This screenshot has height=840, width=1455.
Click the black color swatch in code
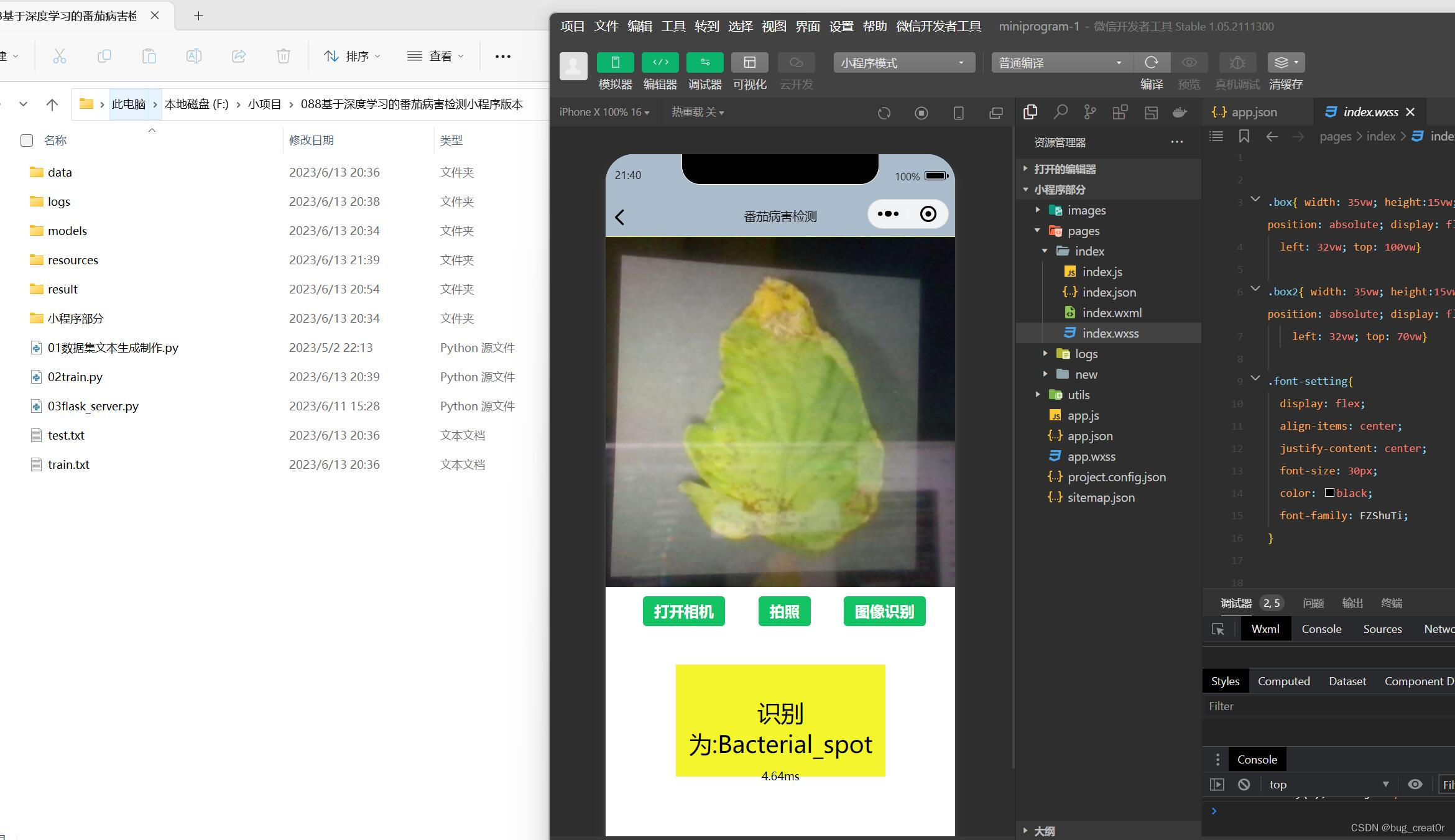coord(1329,492)
